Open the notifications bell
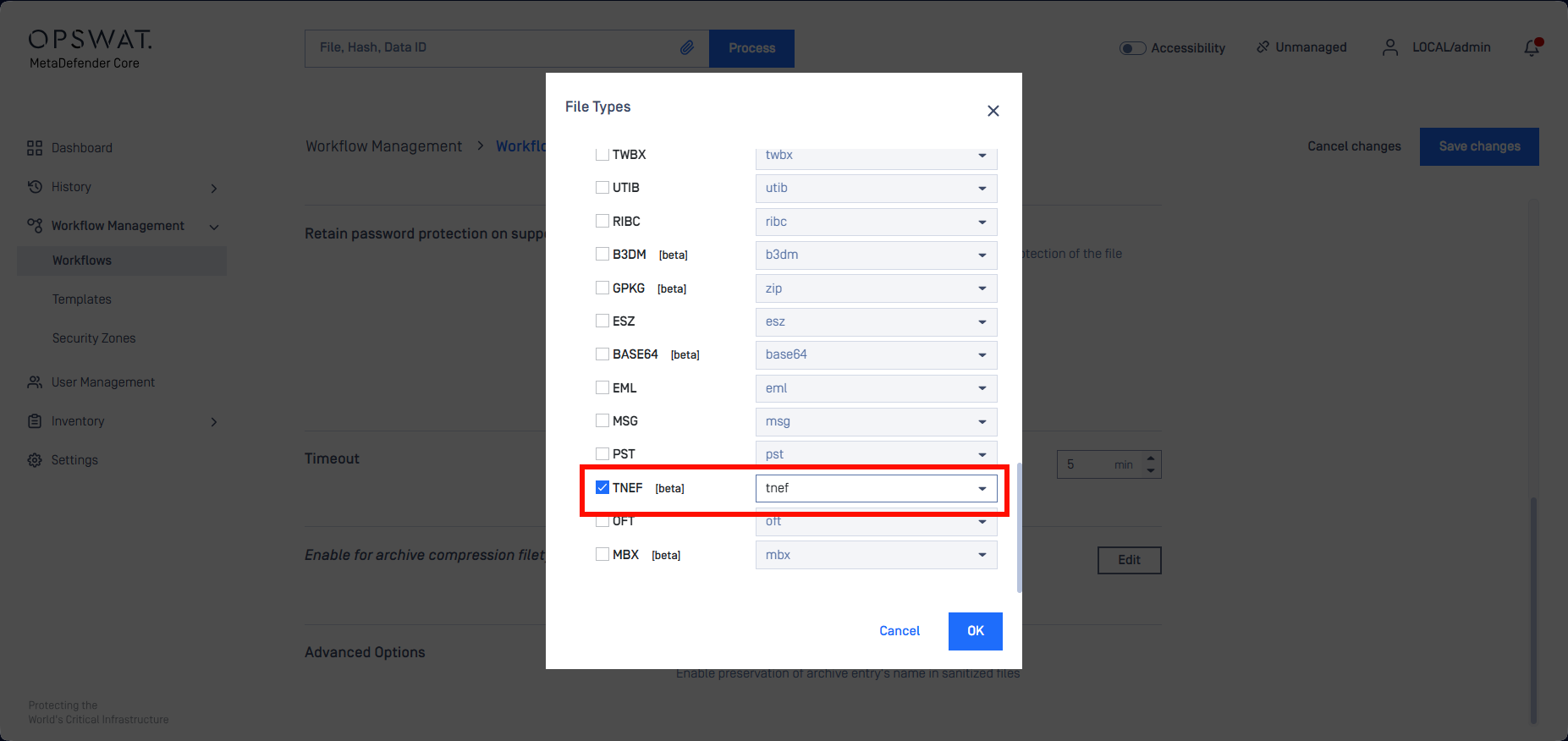The image size is (1568, 741). click(x=1532, y=48)
